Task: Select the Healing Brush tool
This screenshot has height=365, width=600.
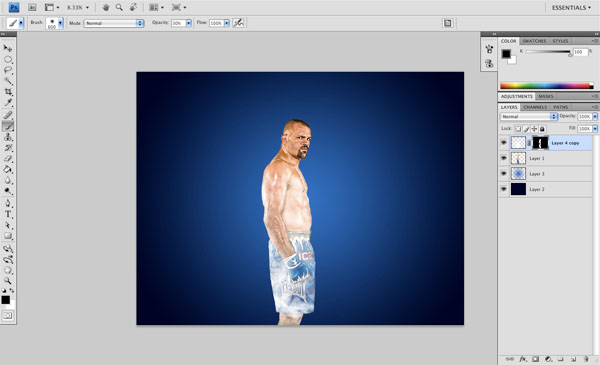Action: (8, 115)
